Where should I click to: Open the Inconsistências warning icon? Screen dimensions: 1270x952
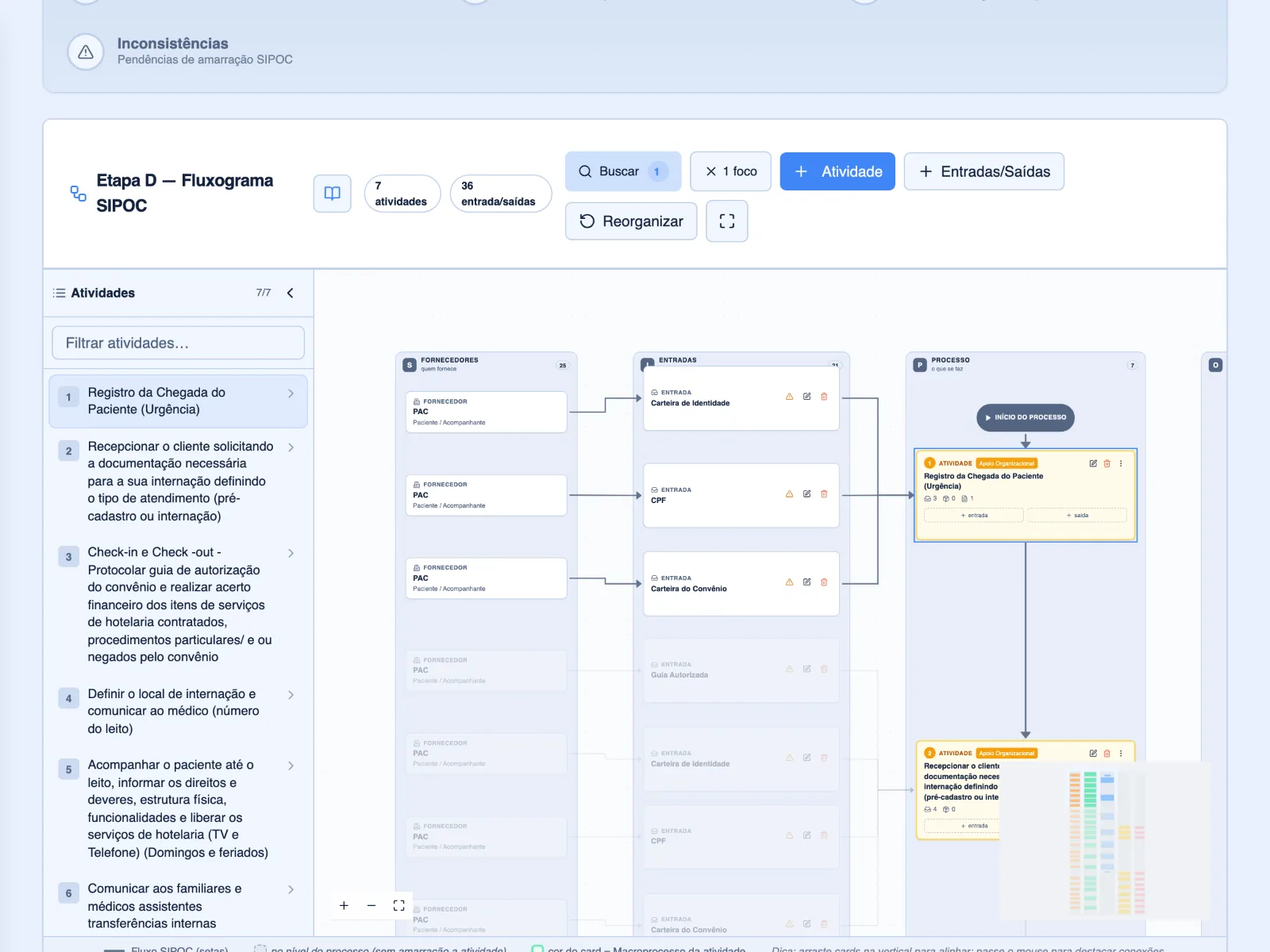coord(86,52)
